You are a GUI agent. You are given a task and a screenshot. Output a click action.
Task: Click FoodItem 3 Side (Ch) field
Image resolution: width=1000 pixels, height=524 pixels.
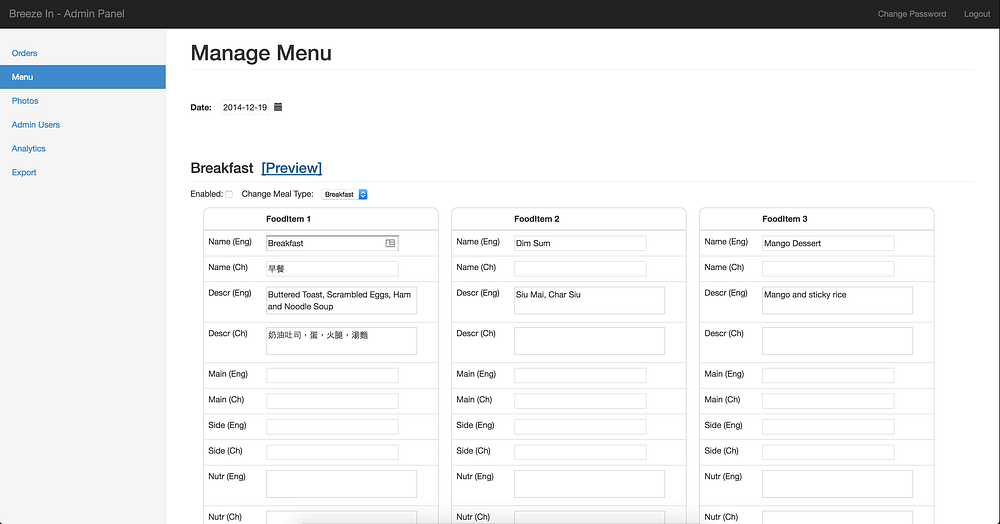[x=828, y=452]
